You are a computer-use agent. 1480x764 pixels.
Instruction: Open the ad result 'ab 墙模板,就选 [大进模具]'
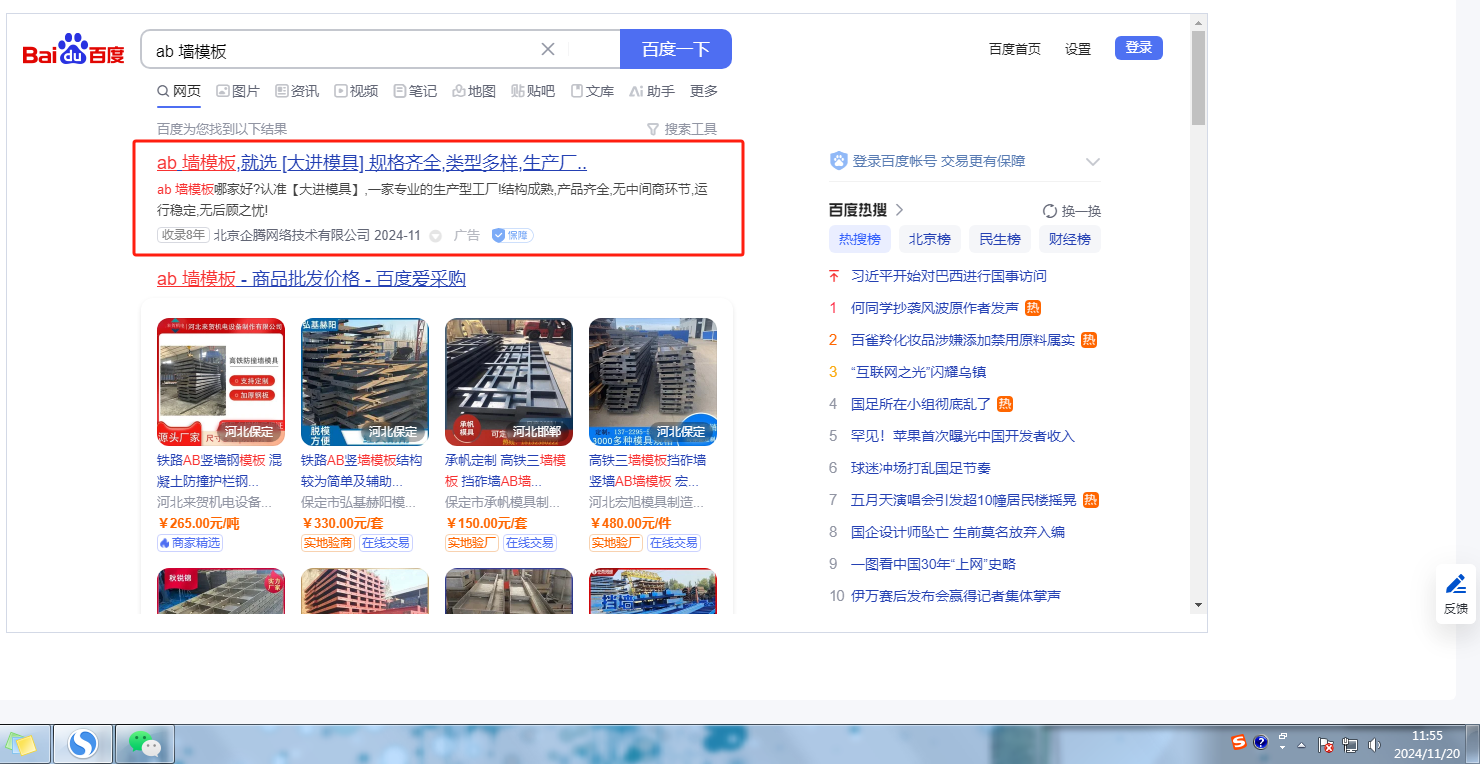tap(372, 163)
